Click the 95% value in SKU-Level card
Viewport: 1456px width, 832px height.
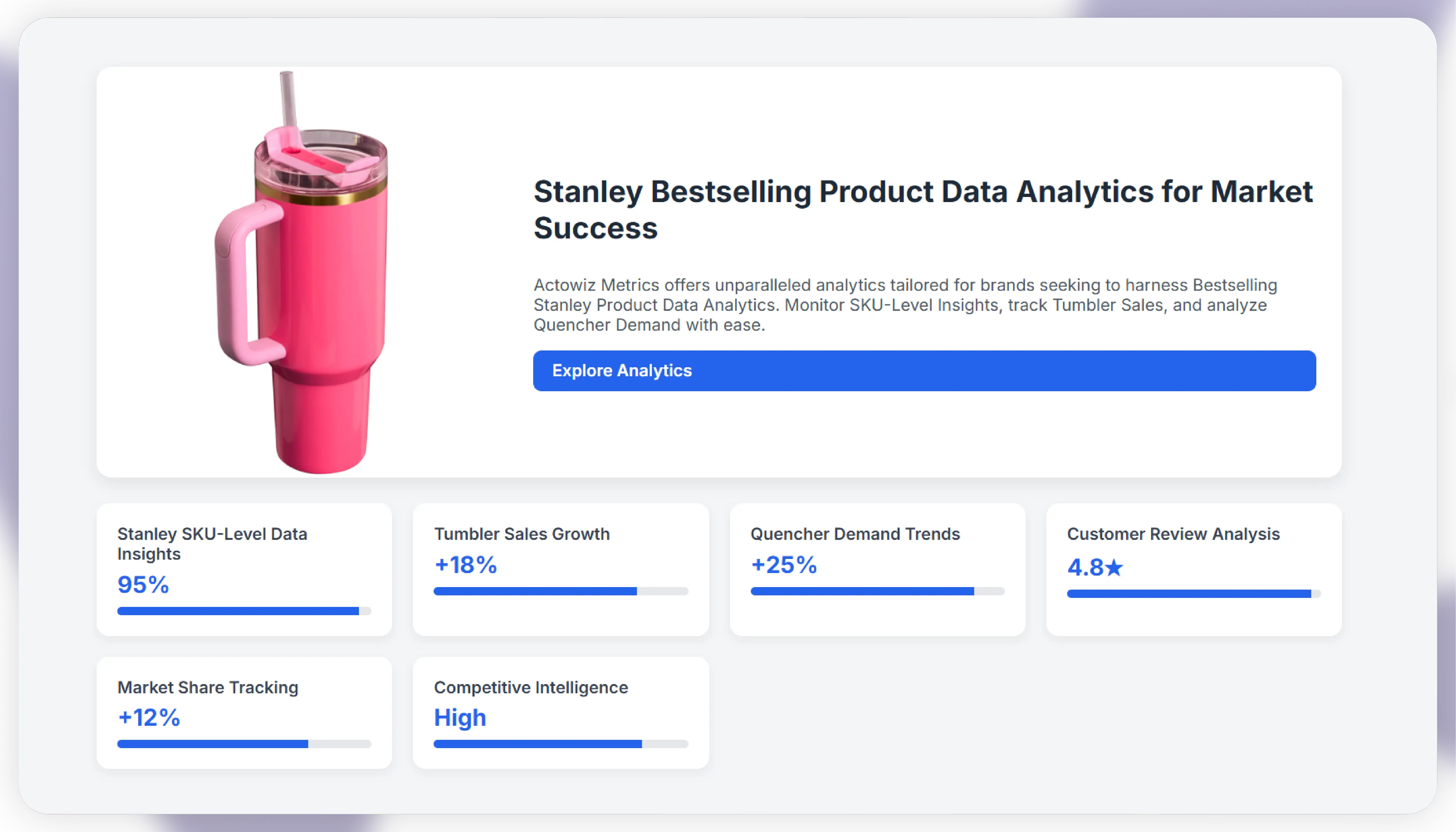pos(143,585)
